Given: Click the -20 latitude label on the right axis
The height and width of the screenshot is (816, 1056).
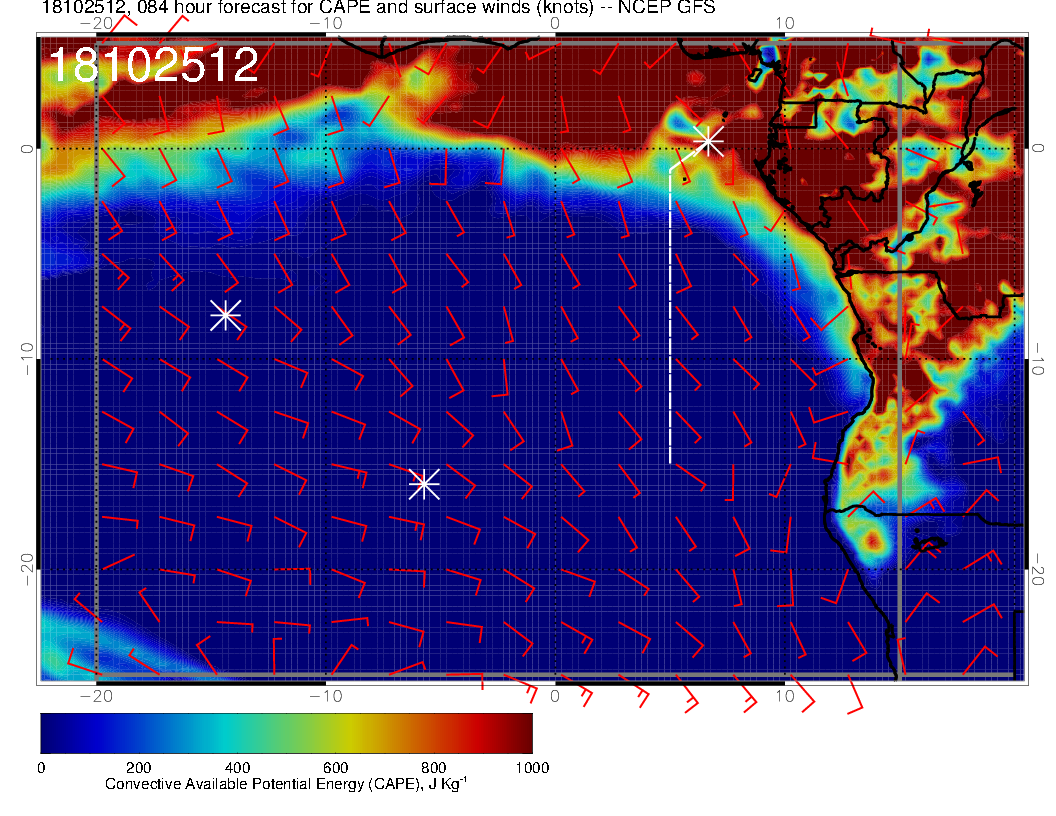Looking at the screenshot, I should (1040, 569).
